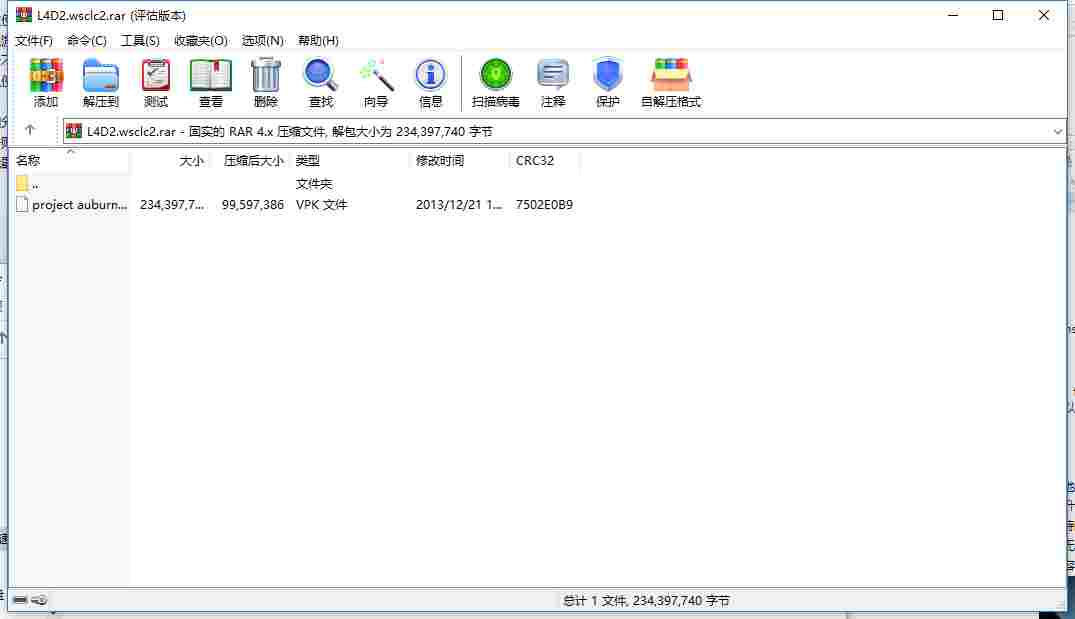Sort by Type (类型) column header
The height and width of the screenshot is (619, 1075).
(x=350, y=160)
